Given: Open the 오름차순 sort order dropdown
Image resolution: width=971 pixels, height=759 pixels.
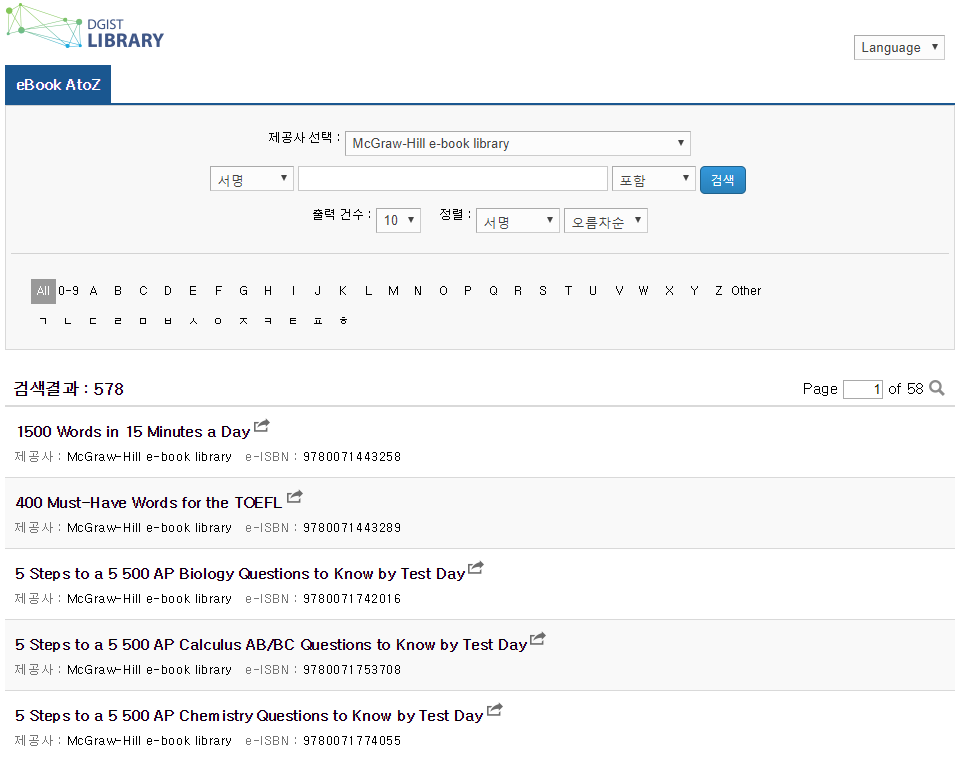Looking at the screenshot, I should click(x=606, y=220).
